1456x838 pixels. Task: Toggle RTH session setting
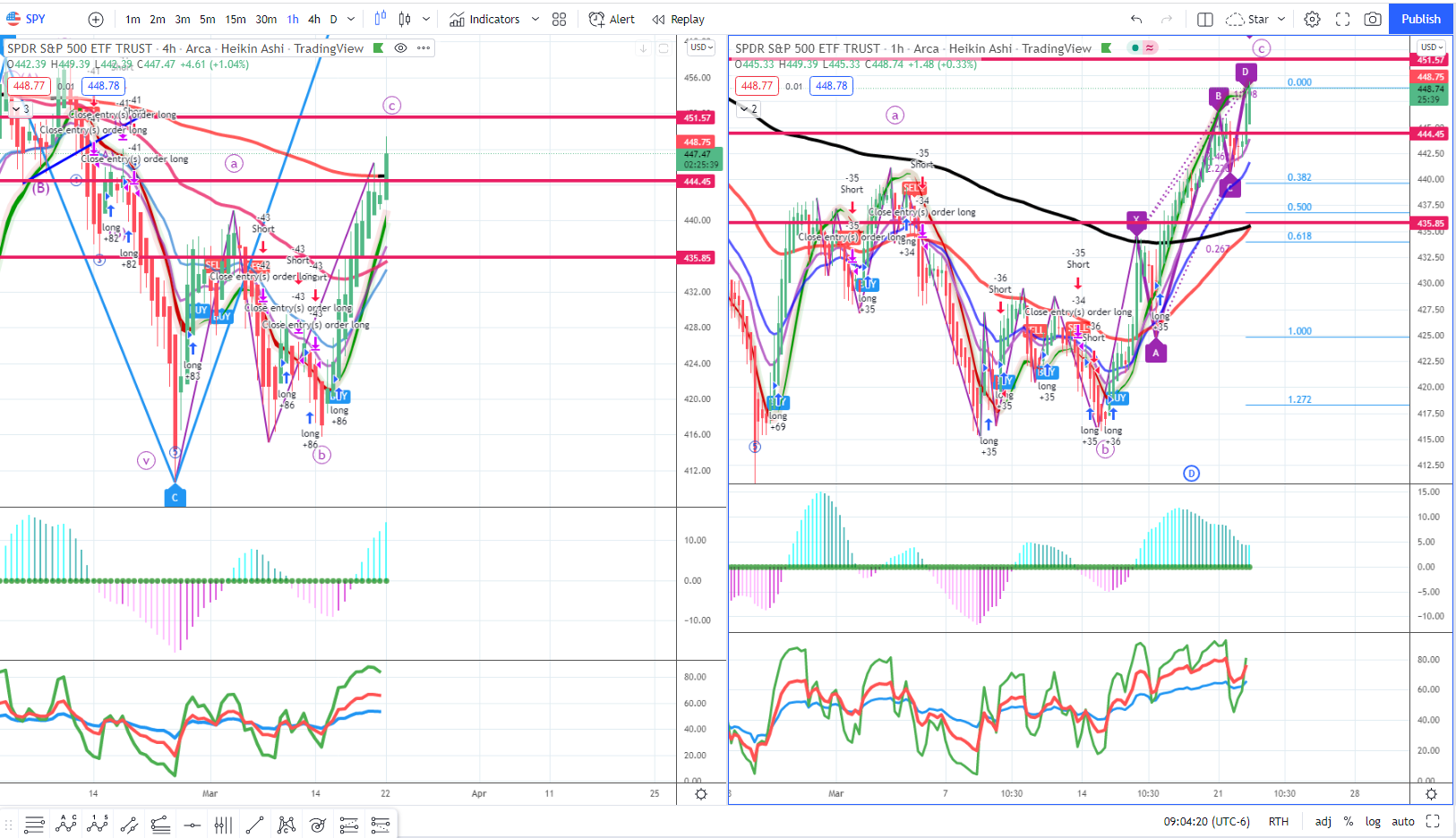click(x=1279, y=821)
